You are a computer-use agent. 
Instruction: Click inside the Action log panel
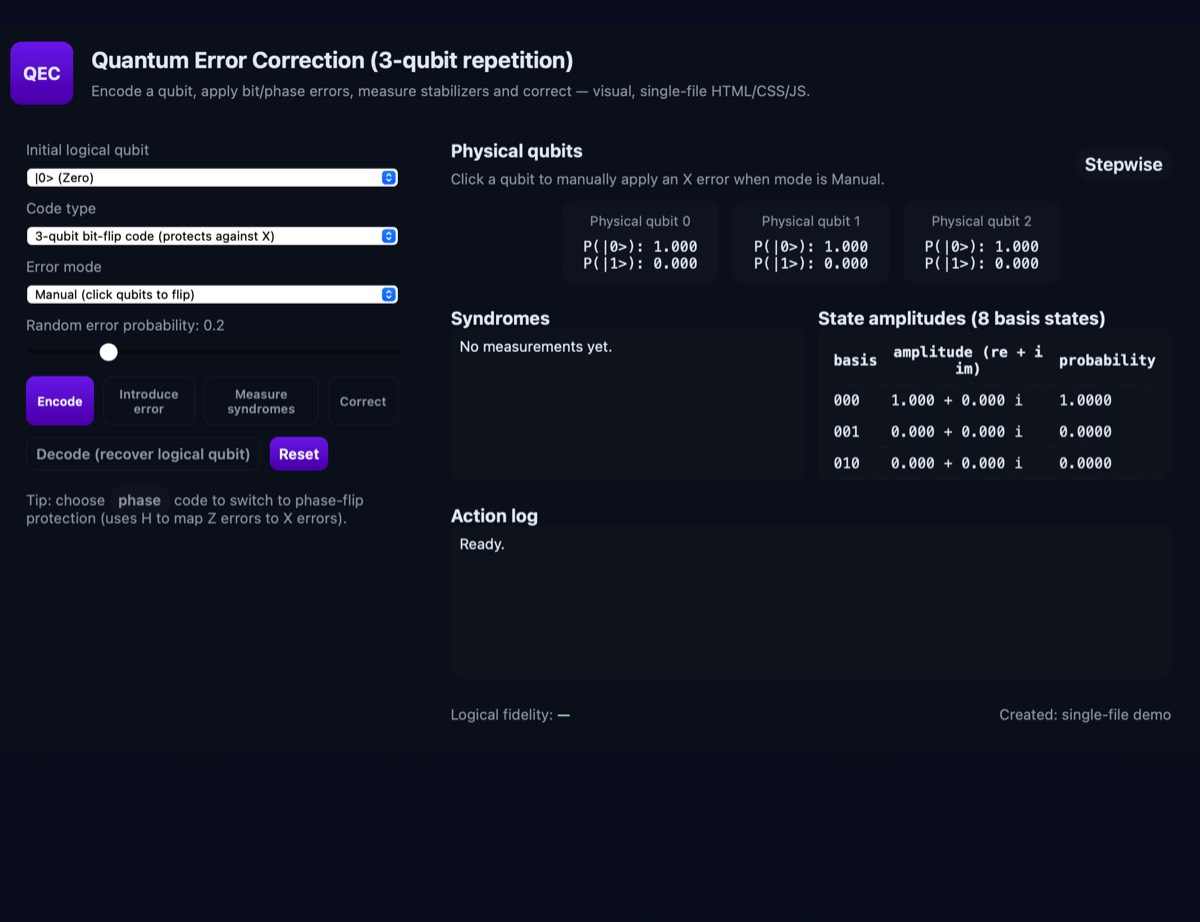(811, 602)
